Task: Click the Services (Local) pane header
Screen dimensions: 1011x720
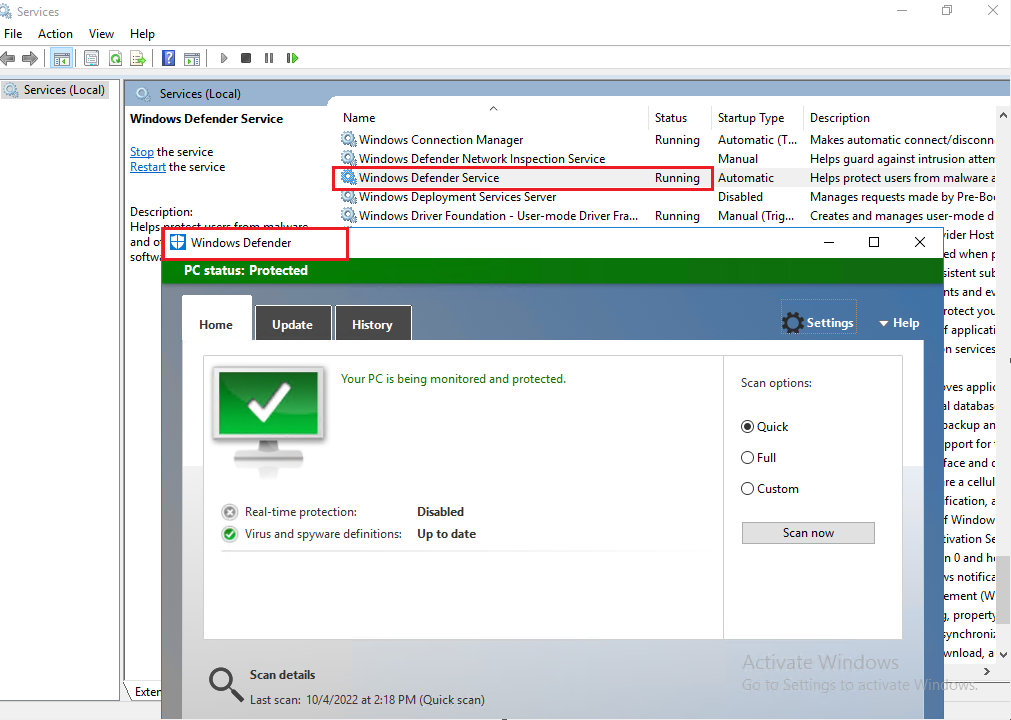Action: [x=200, y=93]
